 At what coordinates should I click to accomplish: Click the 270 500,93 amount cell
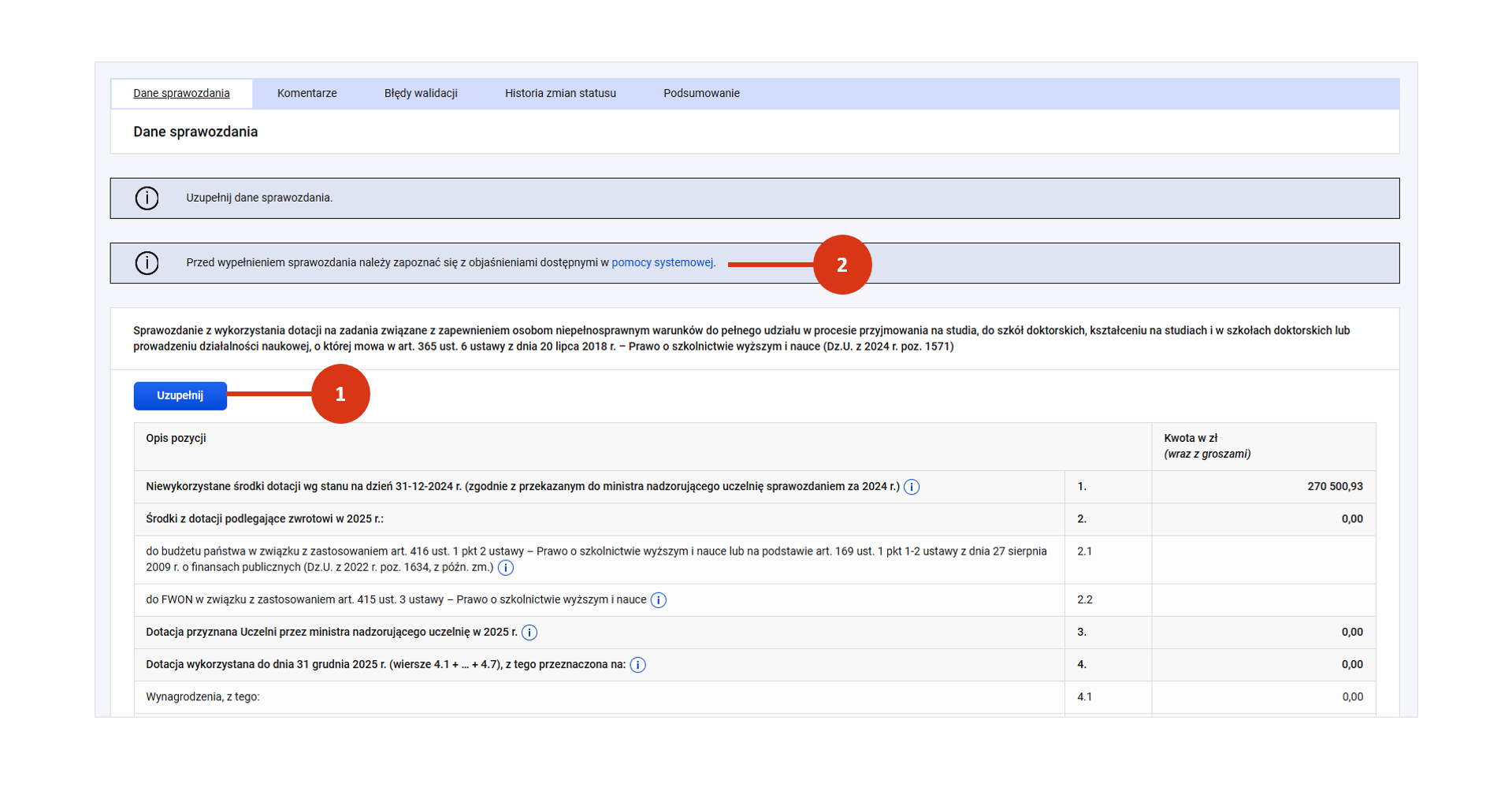pyautogui.click(x=1334, y=487)
